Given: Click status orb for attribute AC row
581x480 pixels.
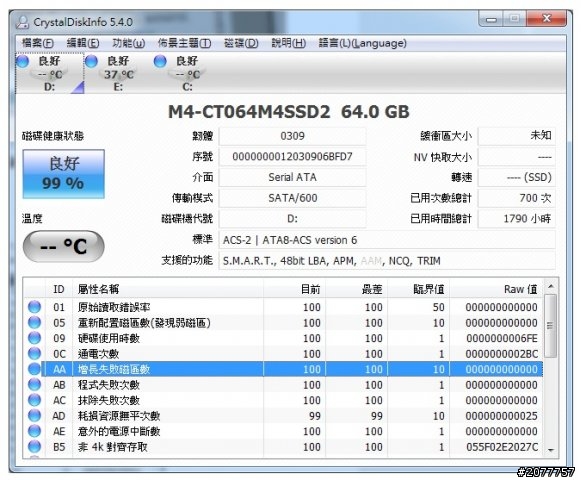Looking at the screenshot, I should tap(34, 400).
